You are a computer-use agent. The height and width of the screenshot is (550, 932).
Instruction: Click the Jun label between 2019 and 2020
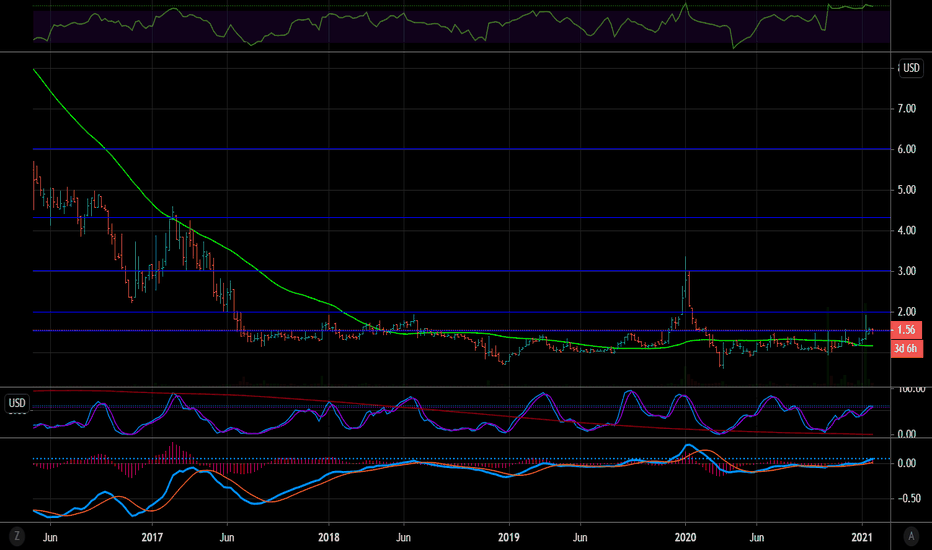(x=580, y=538)
